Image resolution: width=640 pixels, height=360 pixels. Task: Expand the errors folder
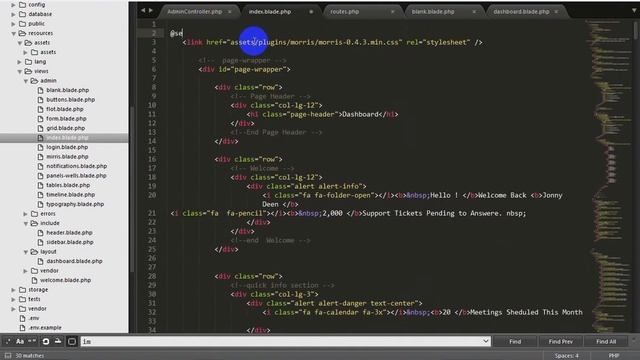[26, 214]
